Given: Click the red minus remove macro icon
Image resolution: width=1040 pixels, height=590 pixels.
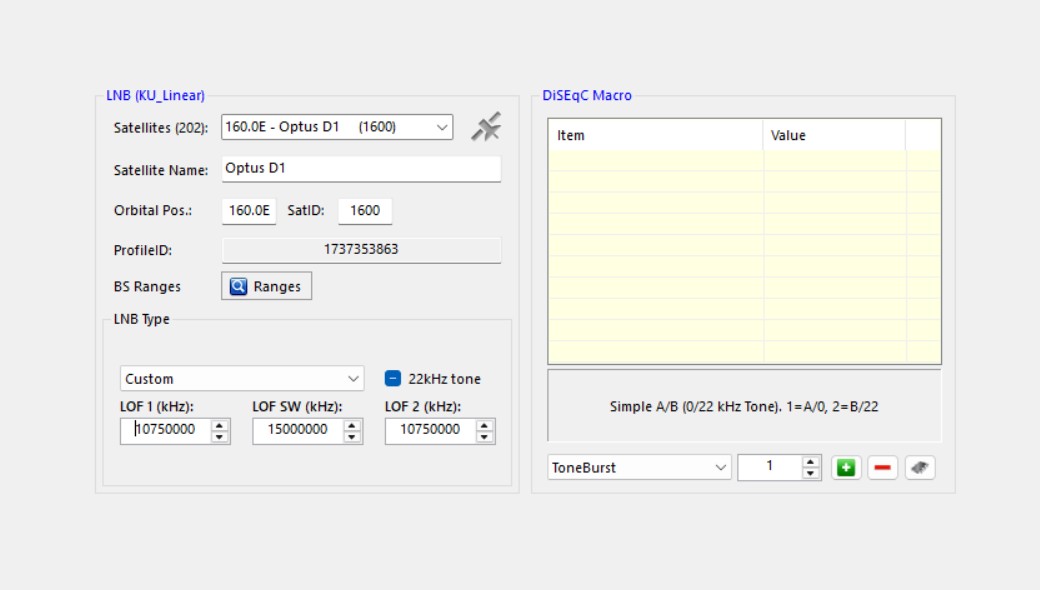Looking at the screenshot, I should tap(882, 468).
